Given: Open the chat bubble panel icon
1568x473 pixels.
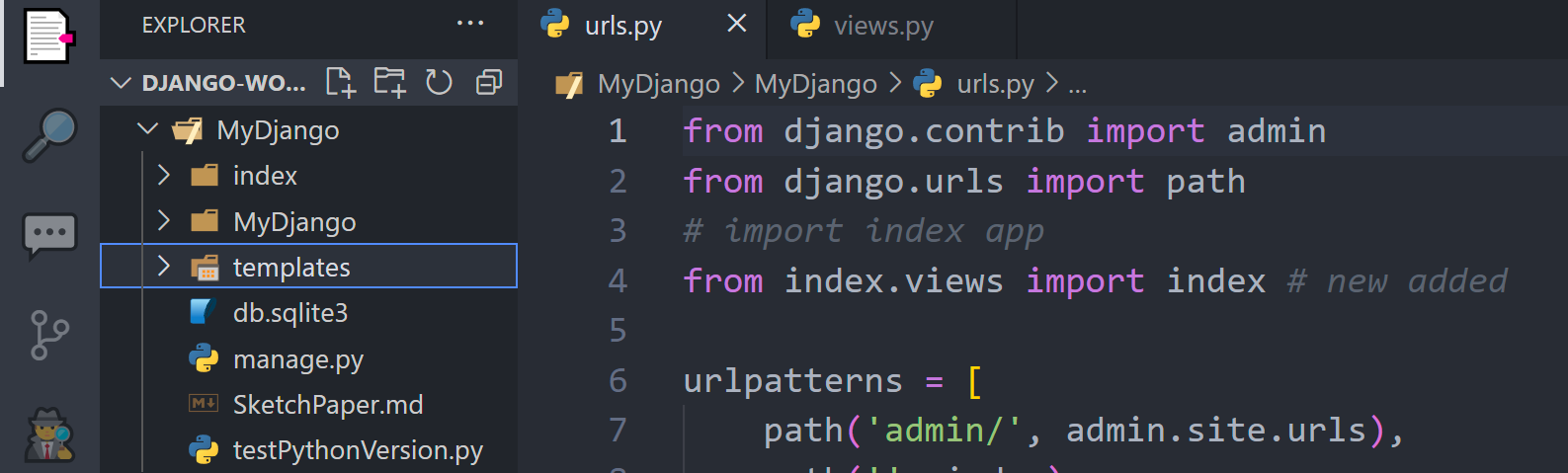Looking at the screenshot, I should (x=49, y=236).
